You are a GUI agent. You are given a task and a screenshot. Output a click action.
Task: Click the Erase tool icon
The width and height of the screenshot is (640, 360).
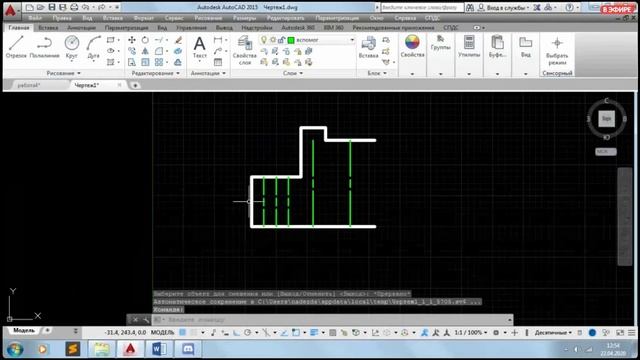[x=178, y=40]
